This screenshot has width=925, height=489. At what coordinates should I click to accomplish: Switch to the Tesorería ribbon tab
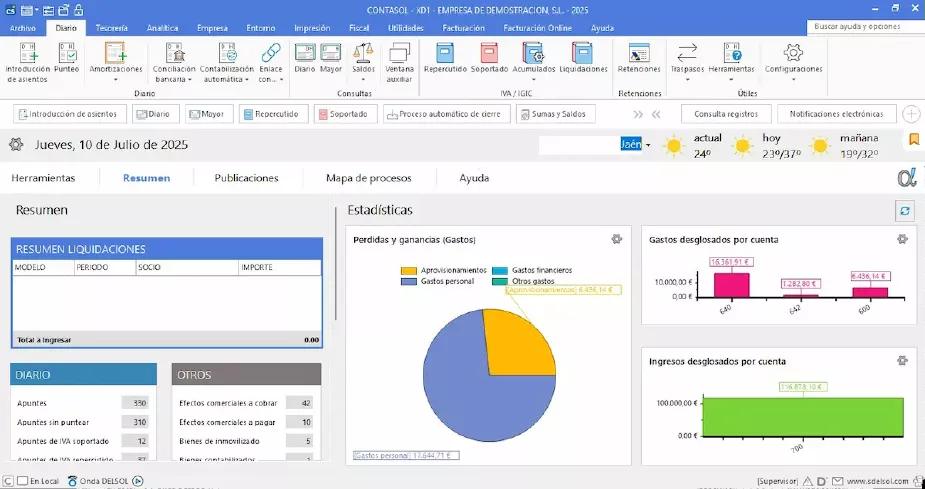(111, 28)
